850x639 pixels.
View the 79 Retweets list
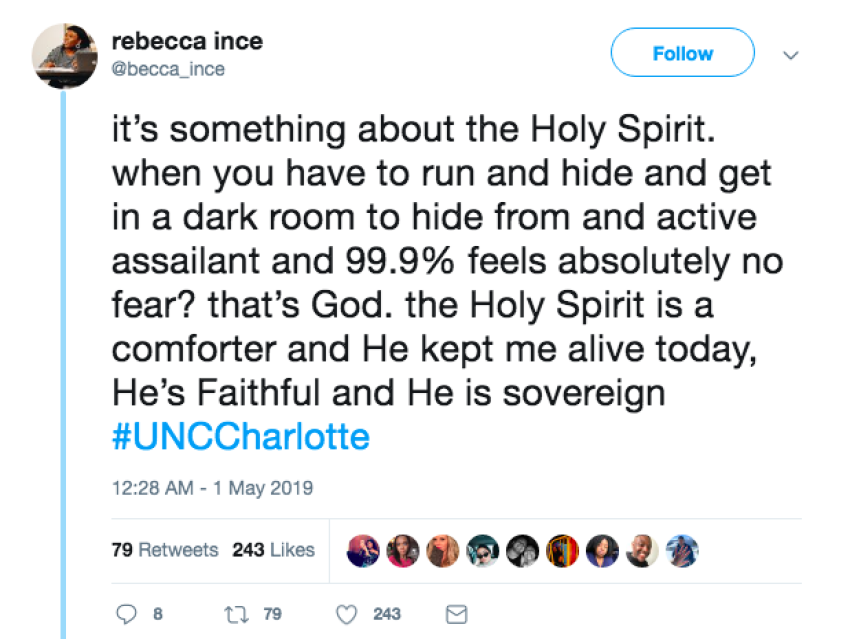[164, 549]
